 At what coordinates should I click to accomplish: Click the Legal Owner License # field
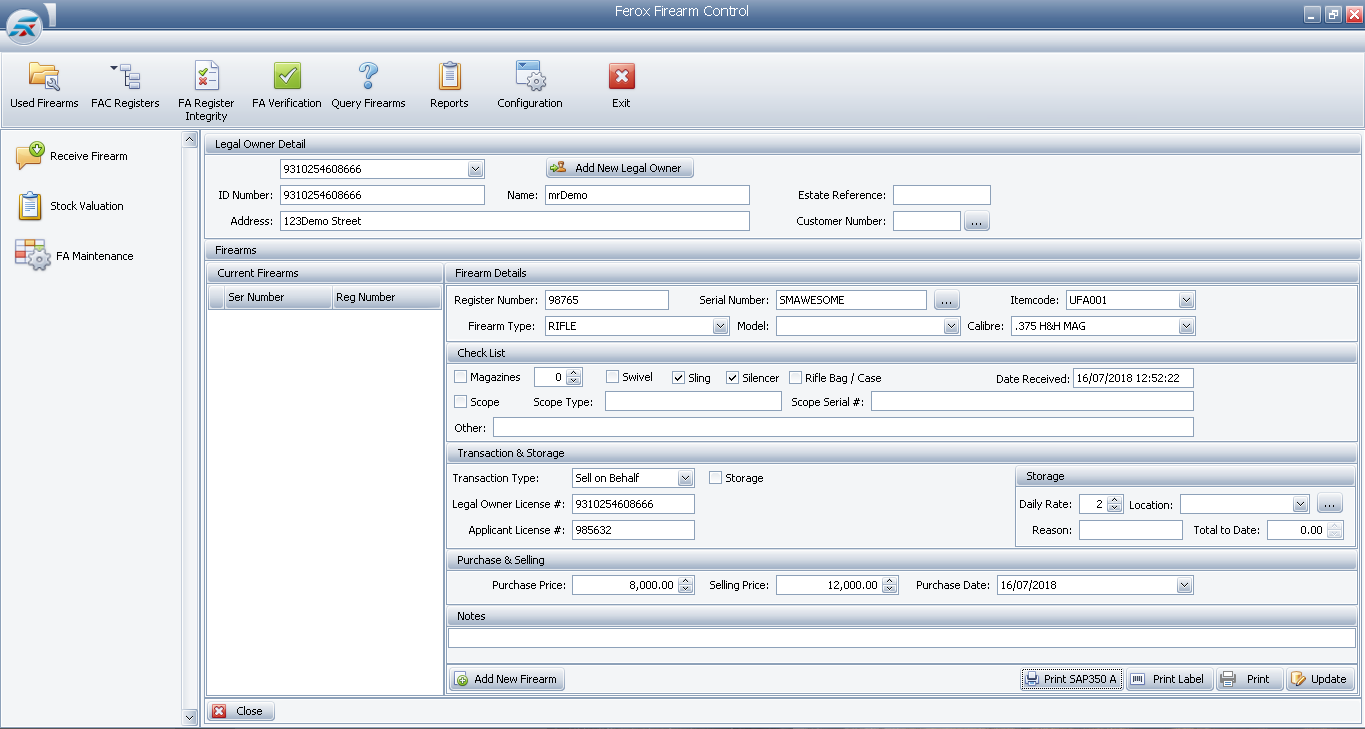(633, 504)
